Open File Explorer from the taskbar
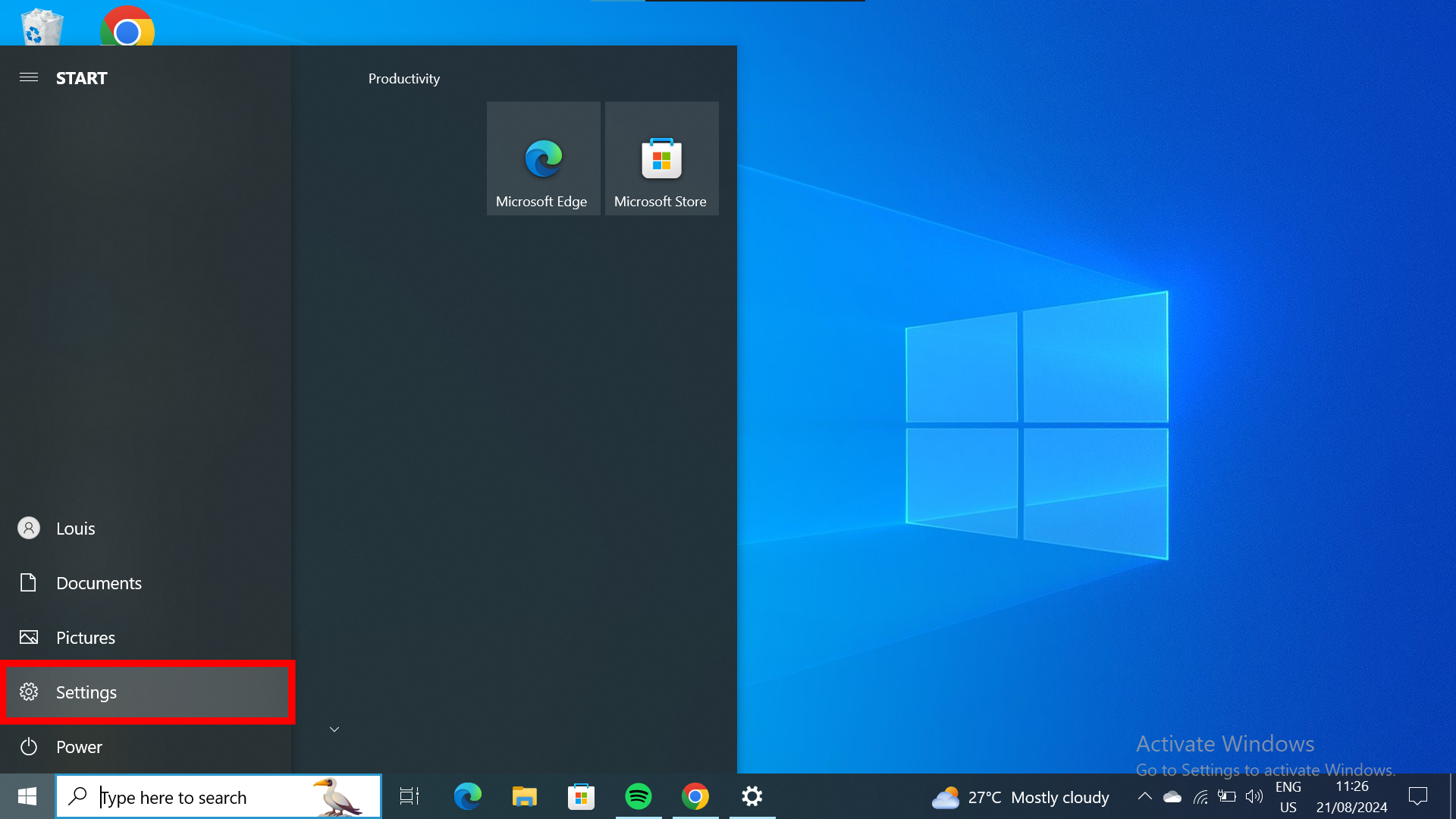Viewport: 1456px width, 819px height. tap(524, 796)
